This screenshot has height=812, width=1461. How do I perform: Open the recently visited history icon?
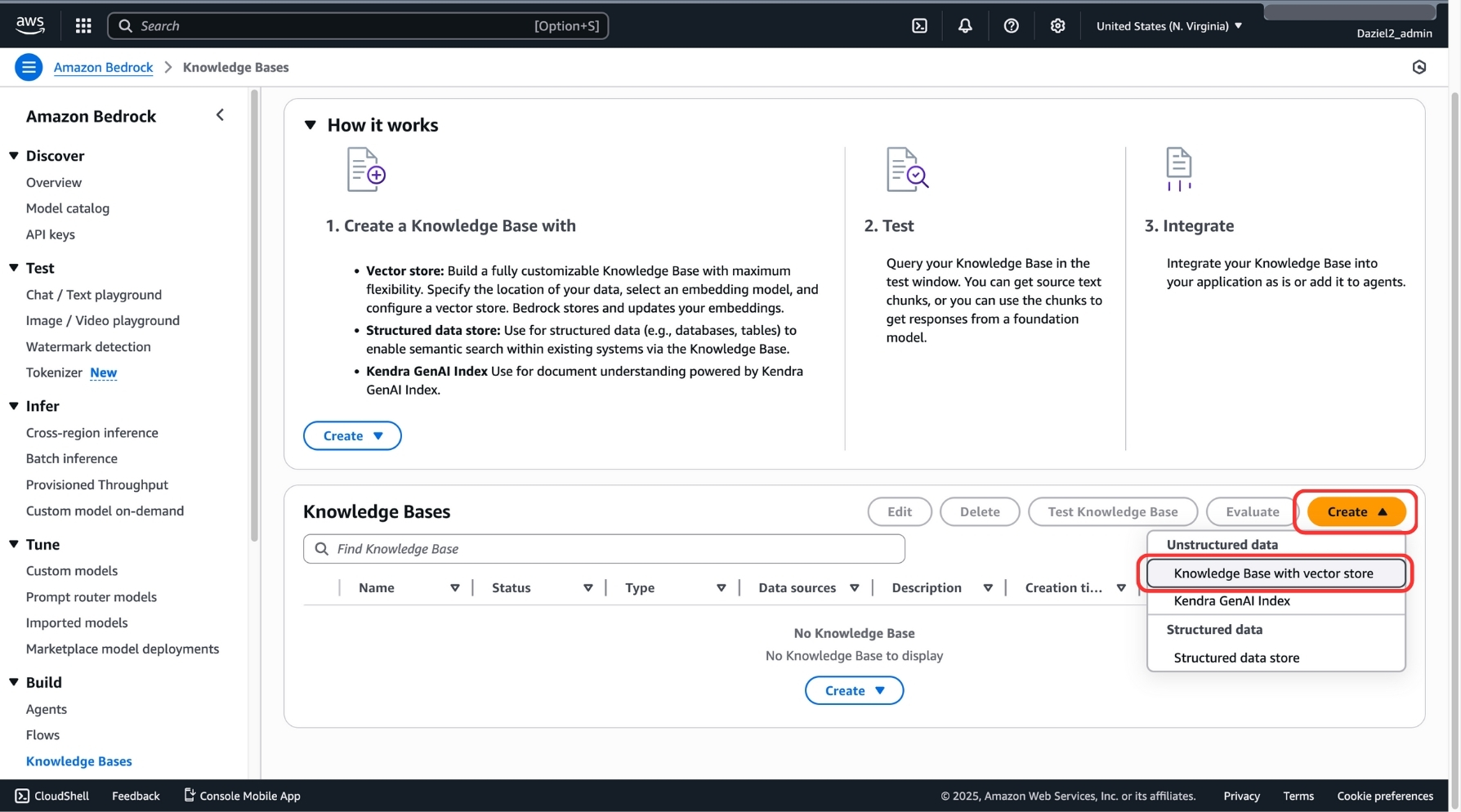pos(1419,67)
